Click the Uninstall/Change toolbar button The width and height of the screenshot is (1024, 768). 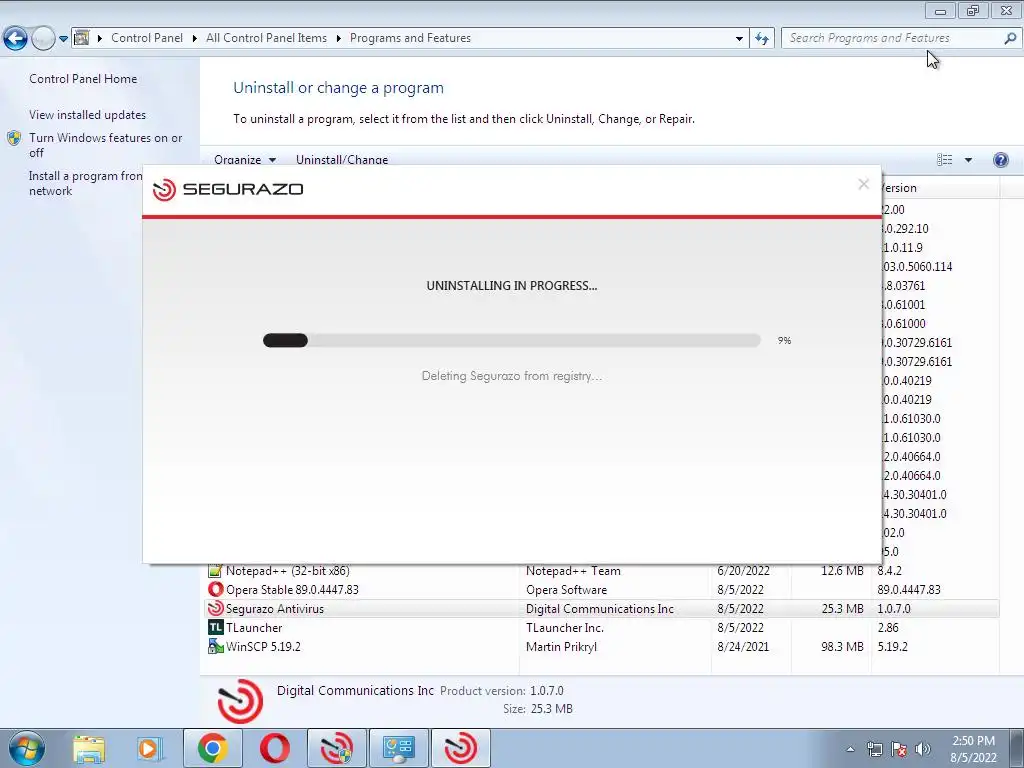pyautogui.click(x=342, y=160)
